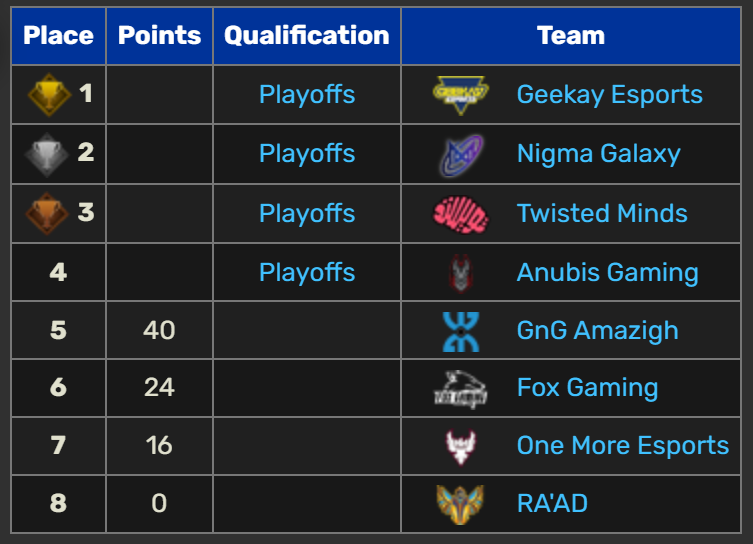The width and height of the screenshot is (753, 544).
Task: Open the GnG Amazigh team link
Action: tap(597, 331)
